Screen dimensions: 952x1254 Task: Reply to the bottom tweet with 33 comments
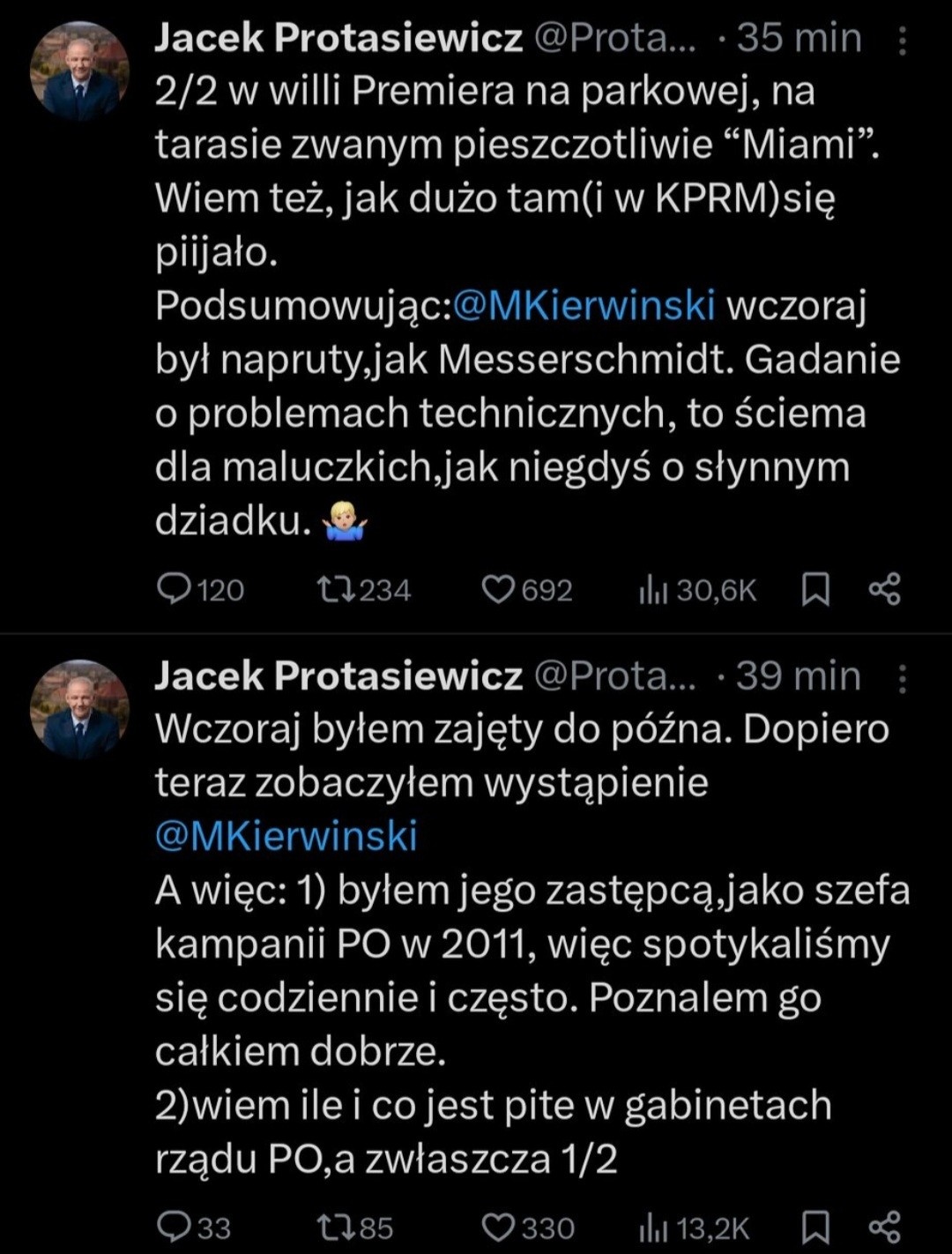[x=174, y=1227]
